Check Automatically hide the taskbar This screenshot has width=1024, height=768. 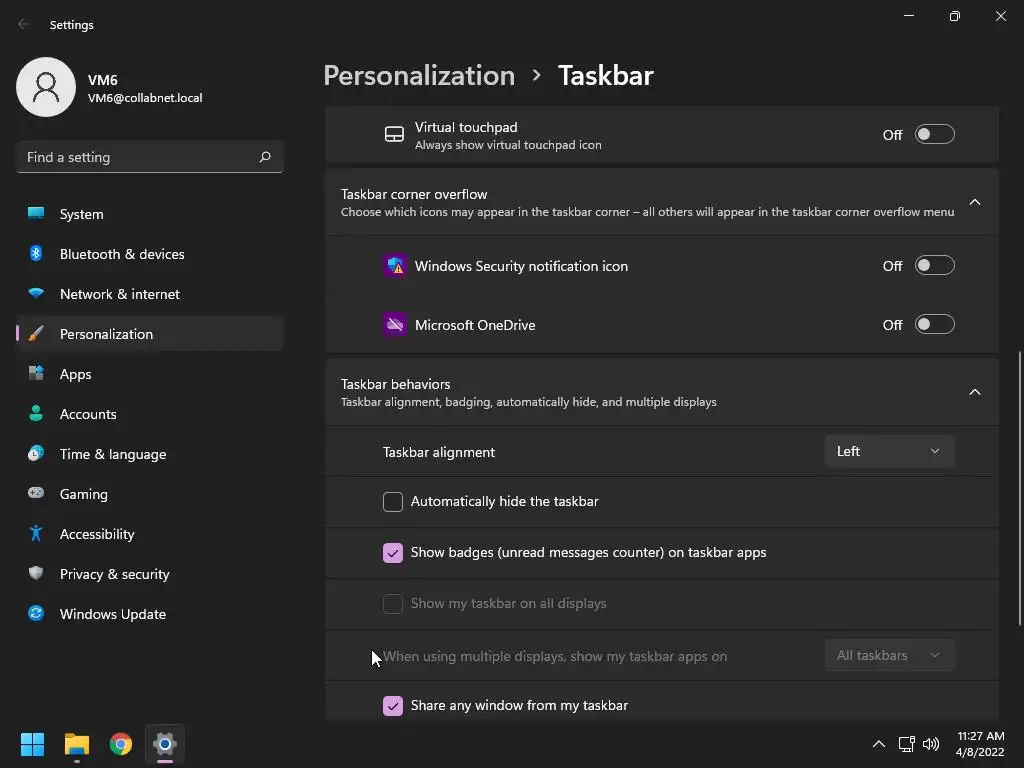pyautogui.click(x=393, y=502)
